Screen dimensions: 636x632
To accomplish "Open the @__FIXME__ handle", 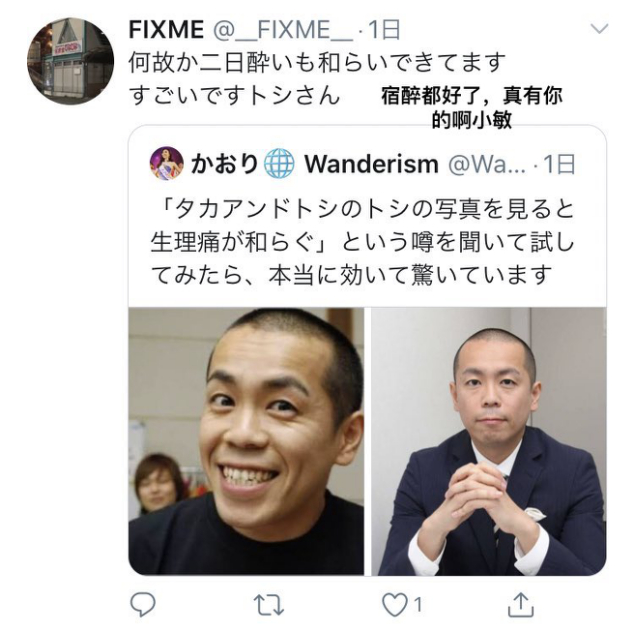I will pos(283,30).
